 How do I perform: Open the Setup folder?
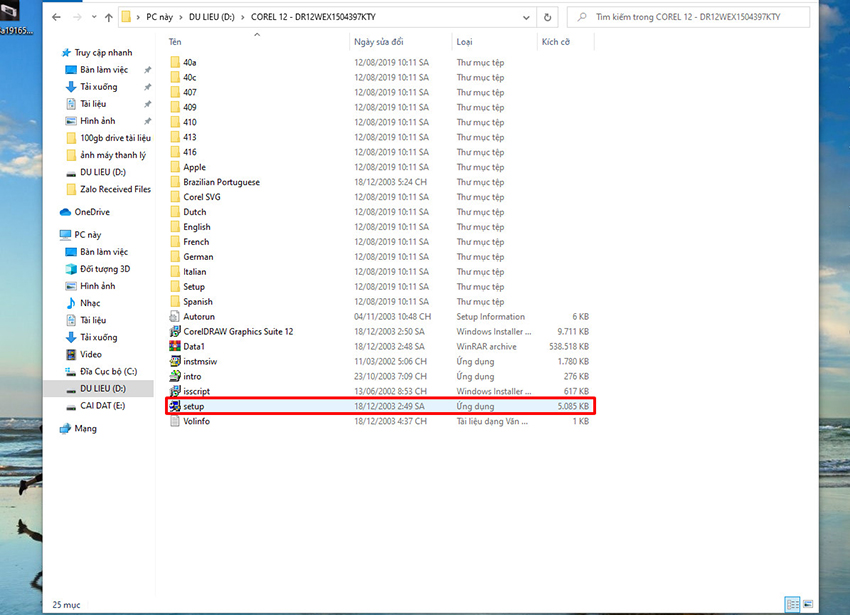[x=194, y=287]
